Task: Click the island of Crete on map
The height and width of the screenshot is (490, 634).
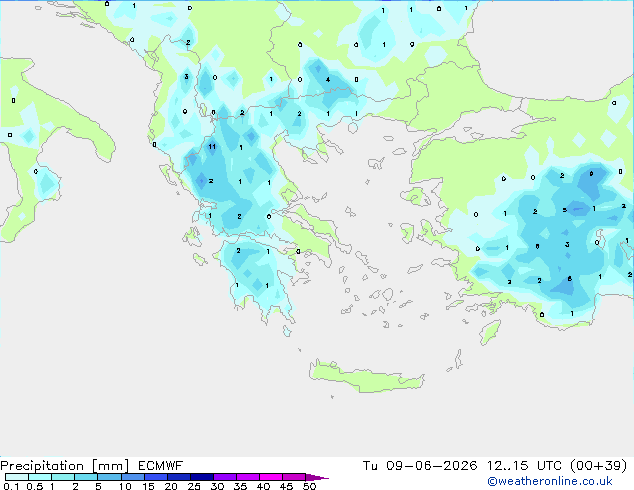Action: coord(366,378)
